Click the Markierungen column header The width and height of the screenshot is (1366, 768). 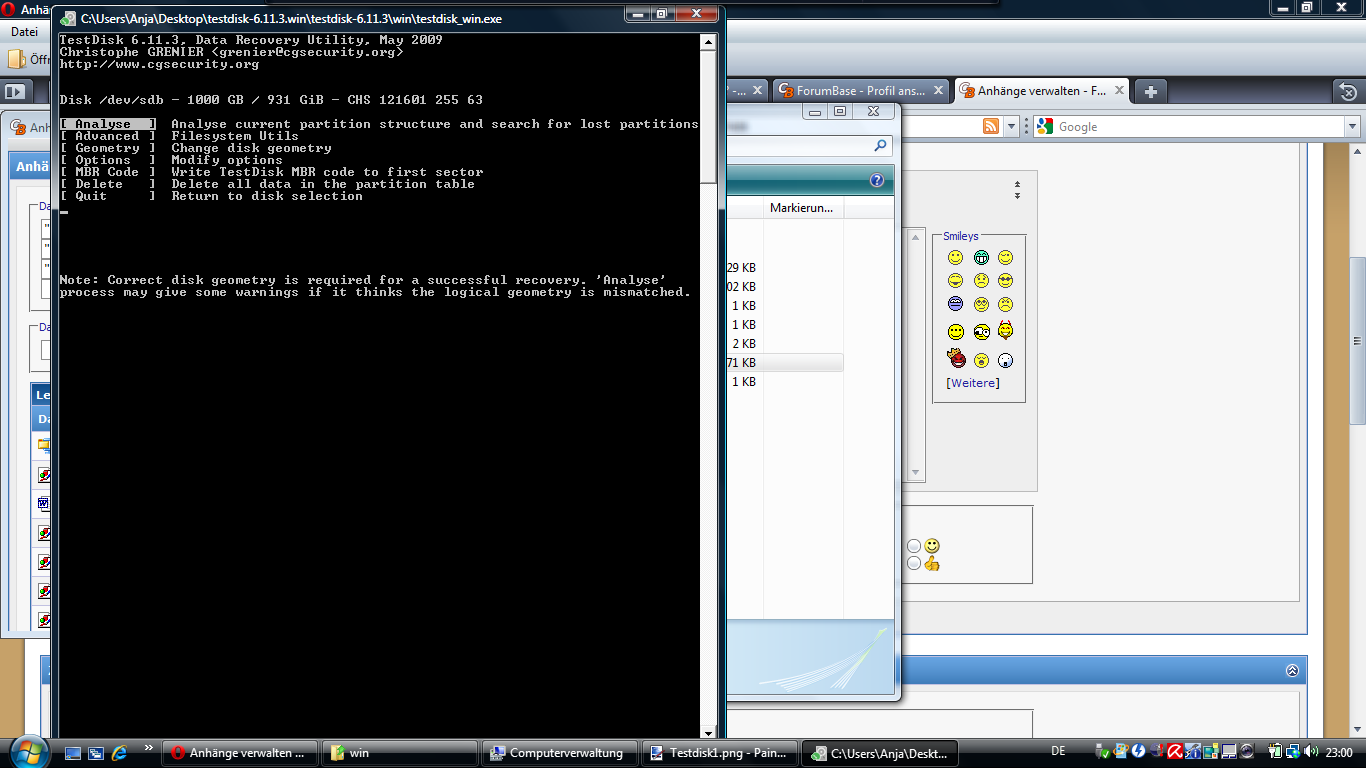coord(804,208)
